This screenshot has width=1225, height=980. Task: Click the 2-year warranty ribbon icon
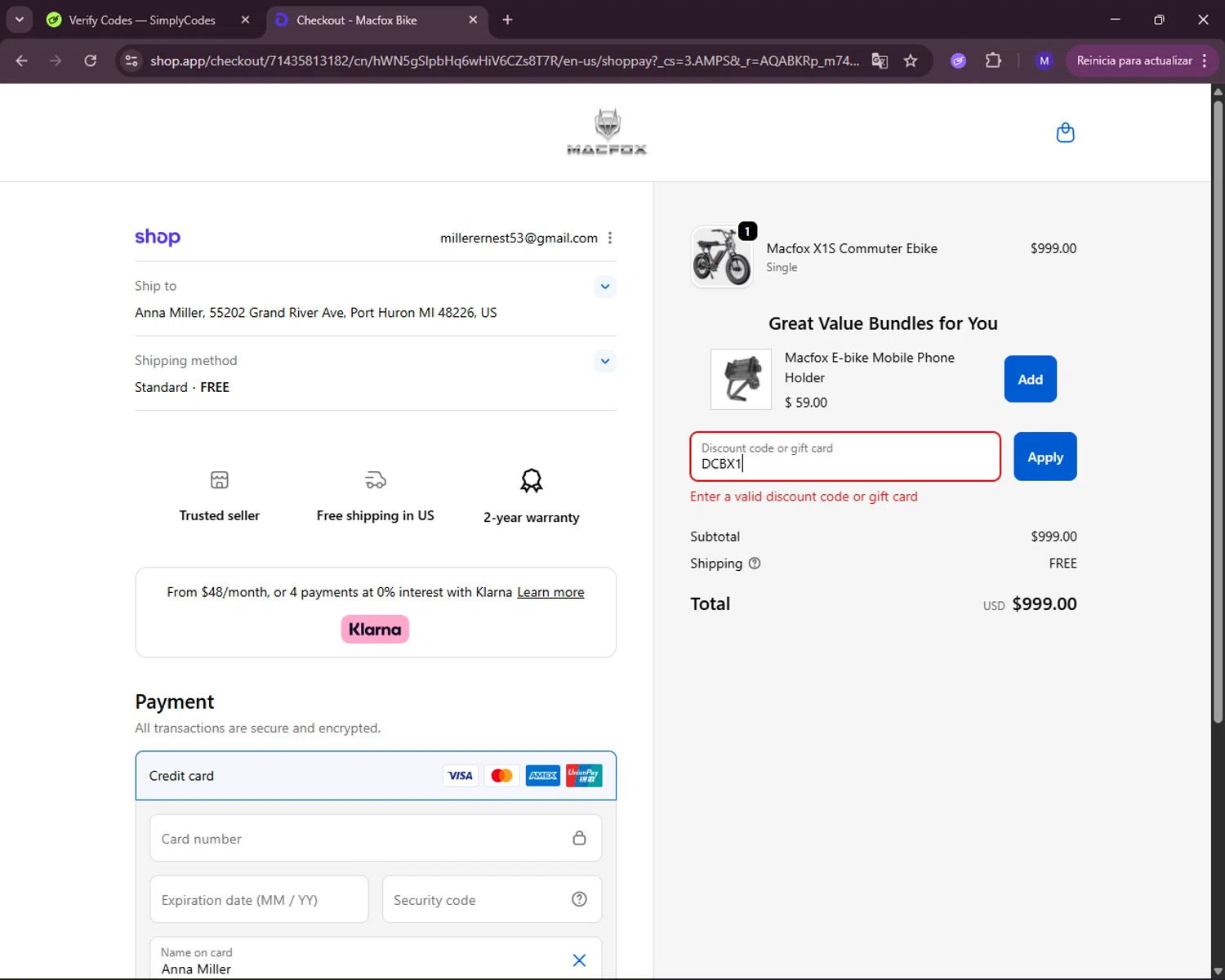532,480
